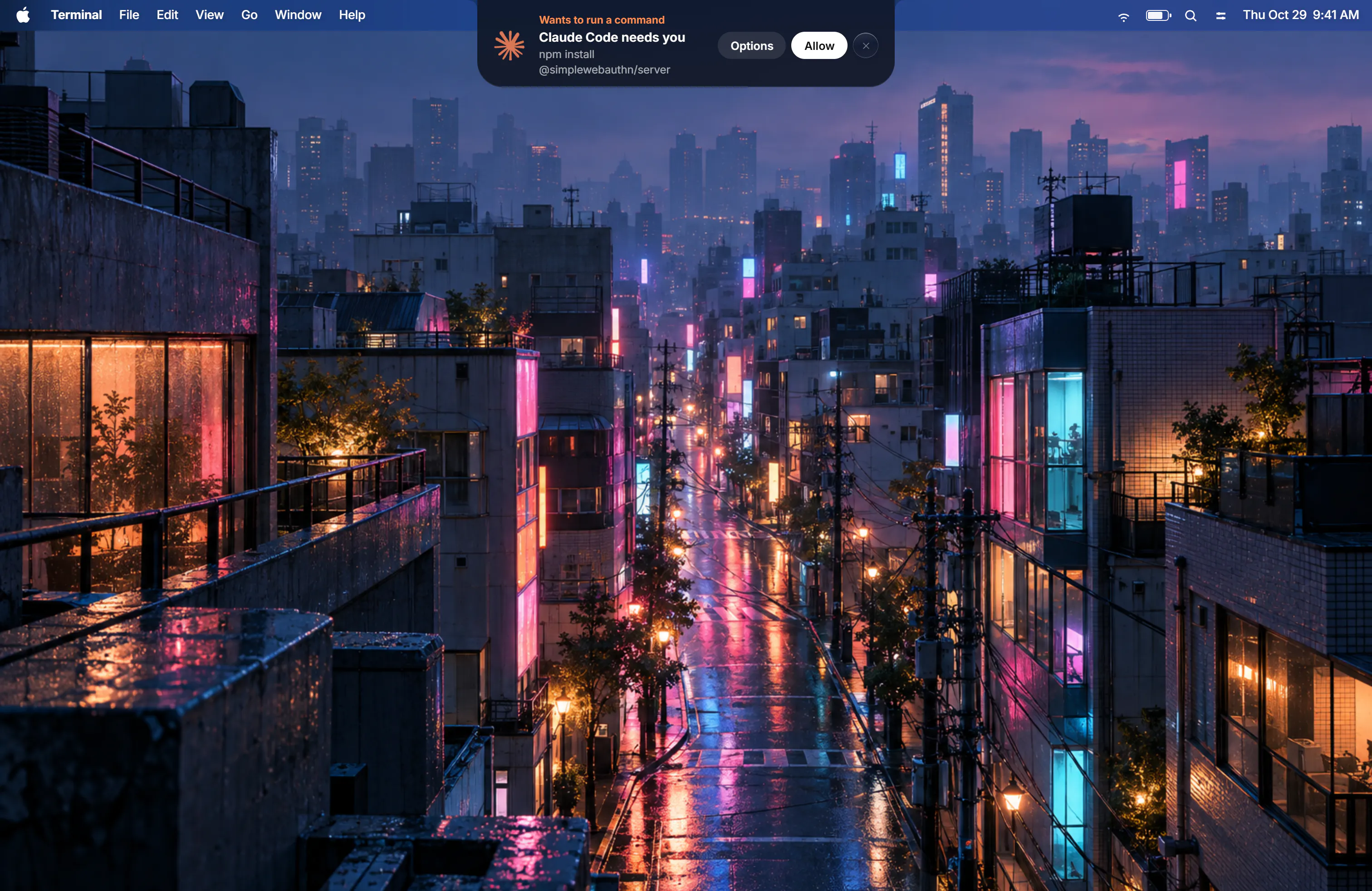Click the 'npm install @simplewebauthn/server' command text

coord(604,62)
